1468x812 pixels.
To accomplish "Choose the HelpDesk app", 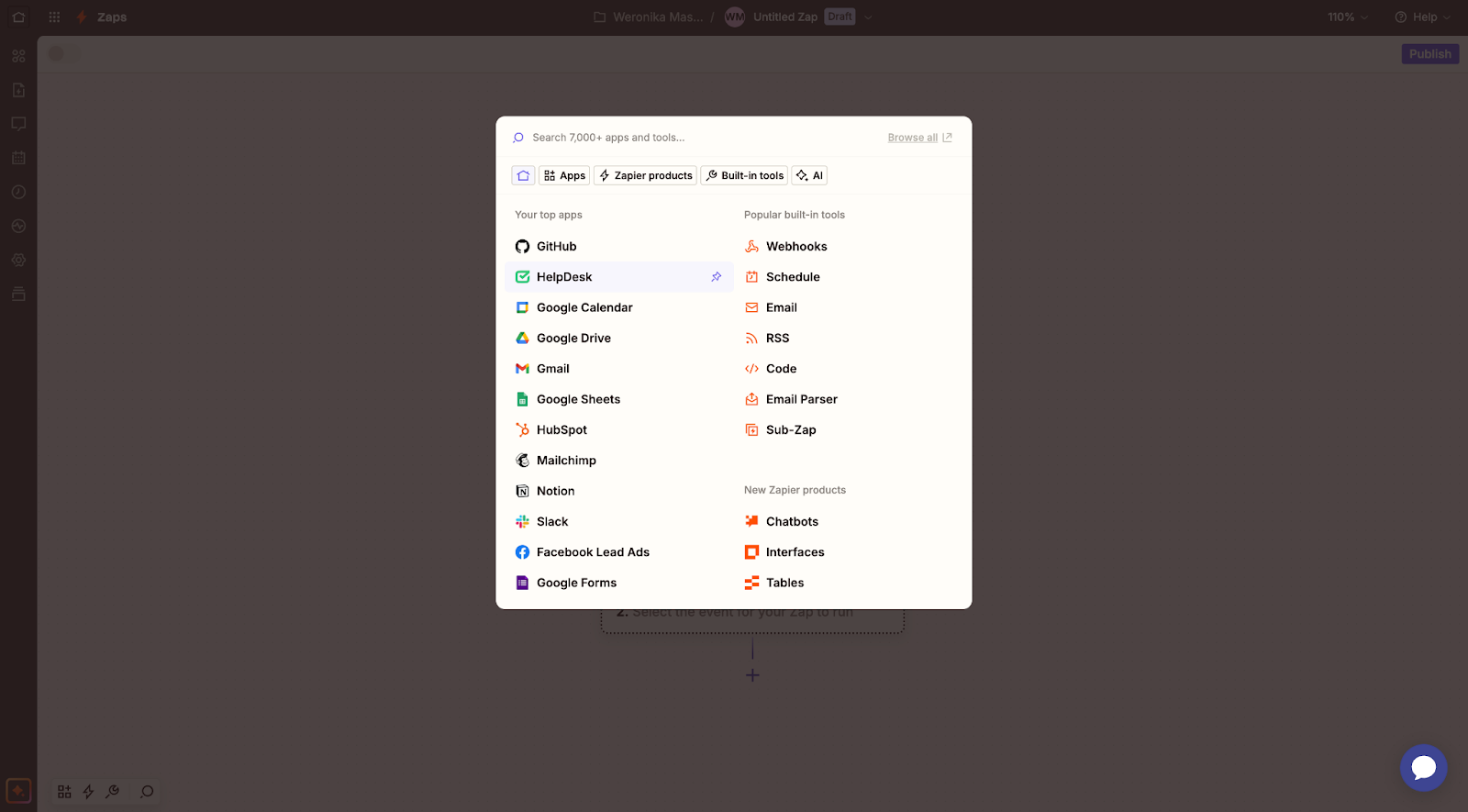I will 619,277.
